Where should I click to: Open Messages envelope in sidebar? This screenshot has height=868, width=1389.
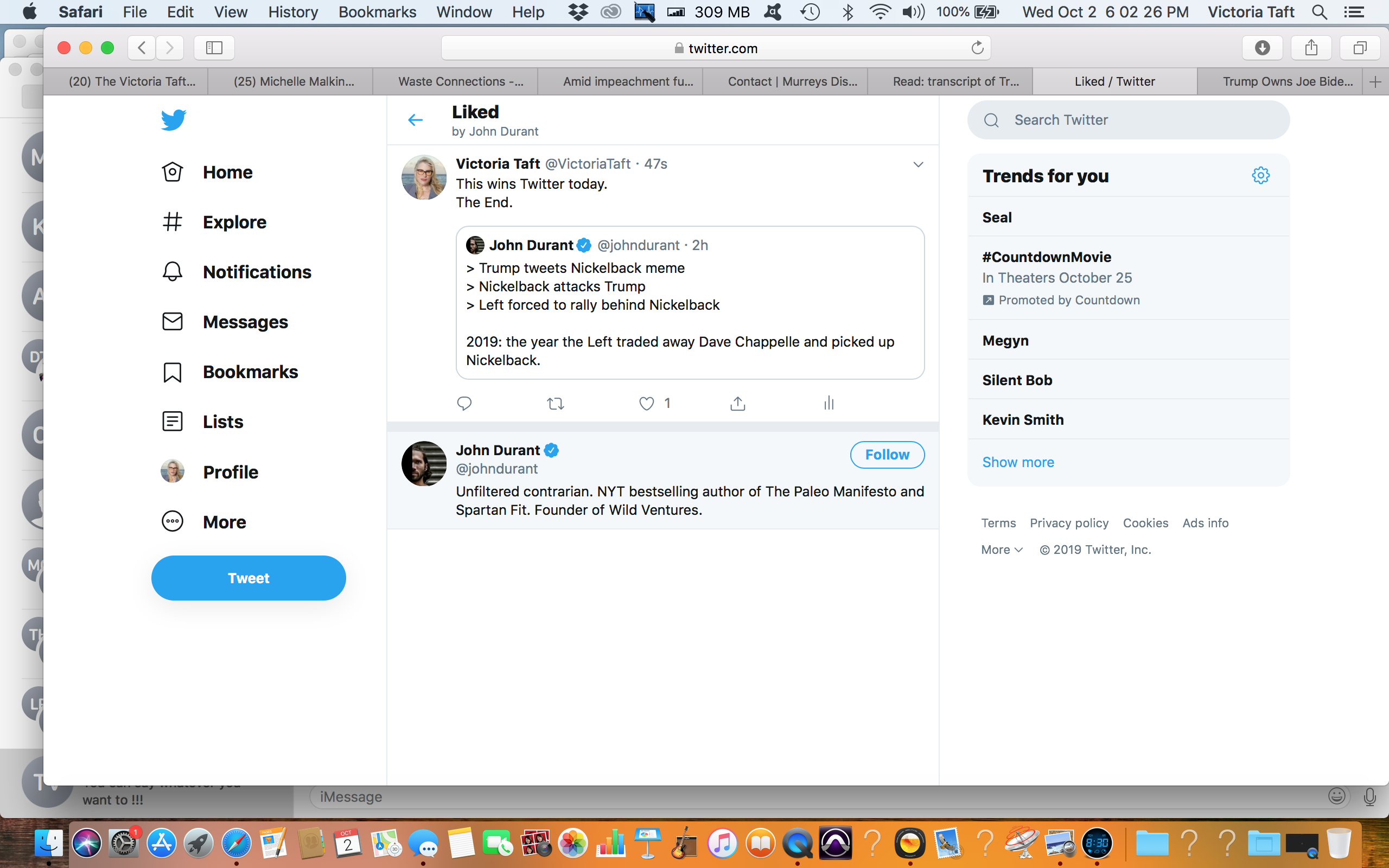click(x=225, y=322)
